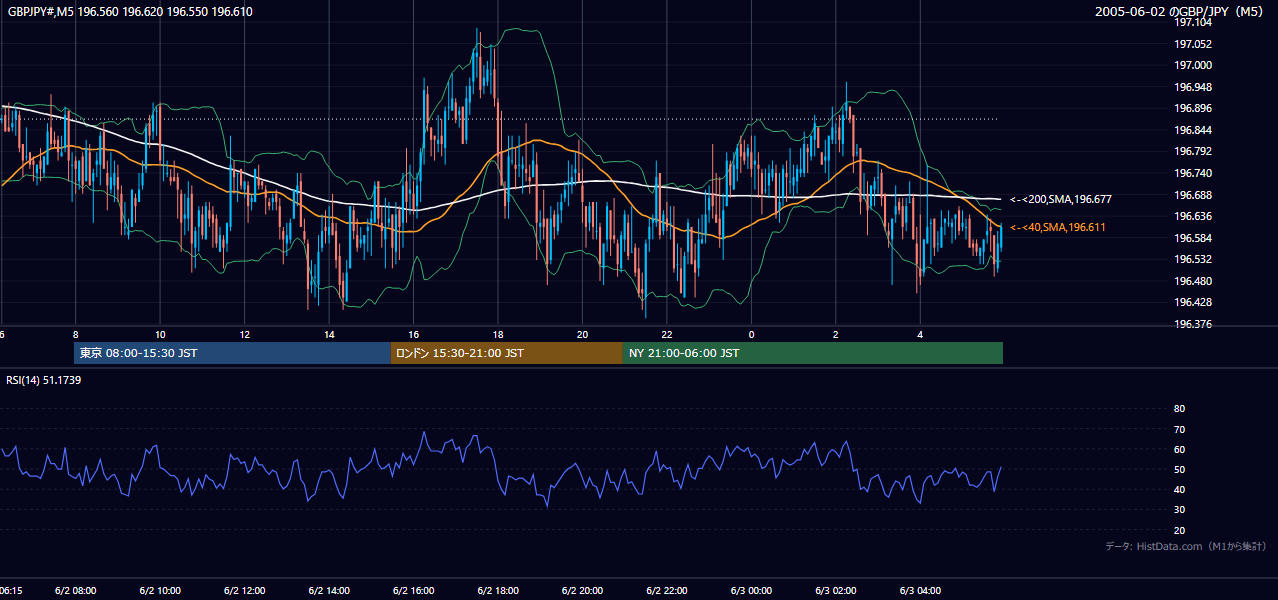Select the NY 21:00-06:00 JST session bar
1278x600 pixels.
tap(813, 353)
